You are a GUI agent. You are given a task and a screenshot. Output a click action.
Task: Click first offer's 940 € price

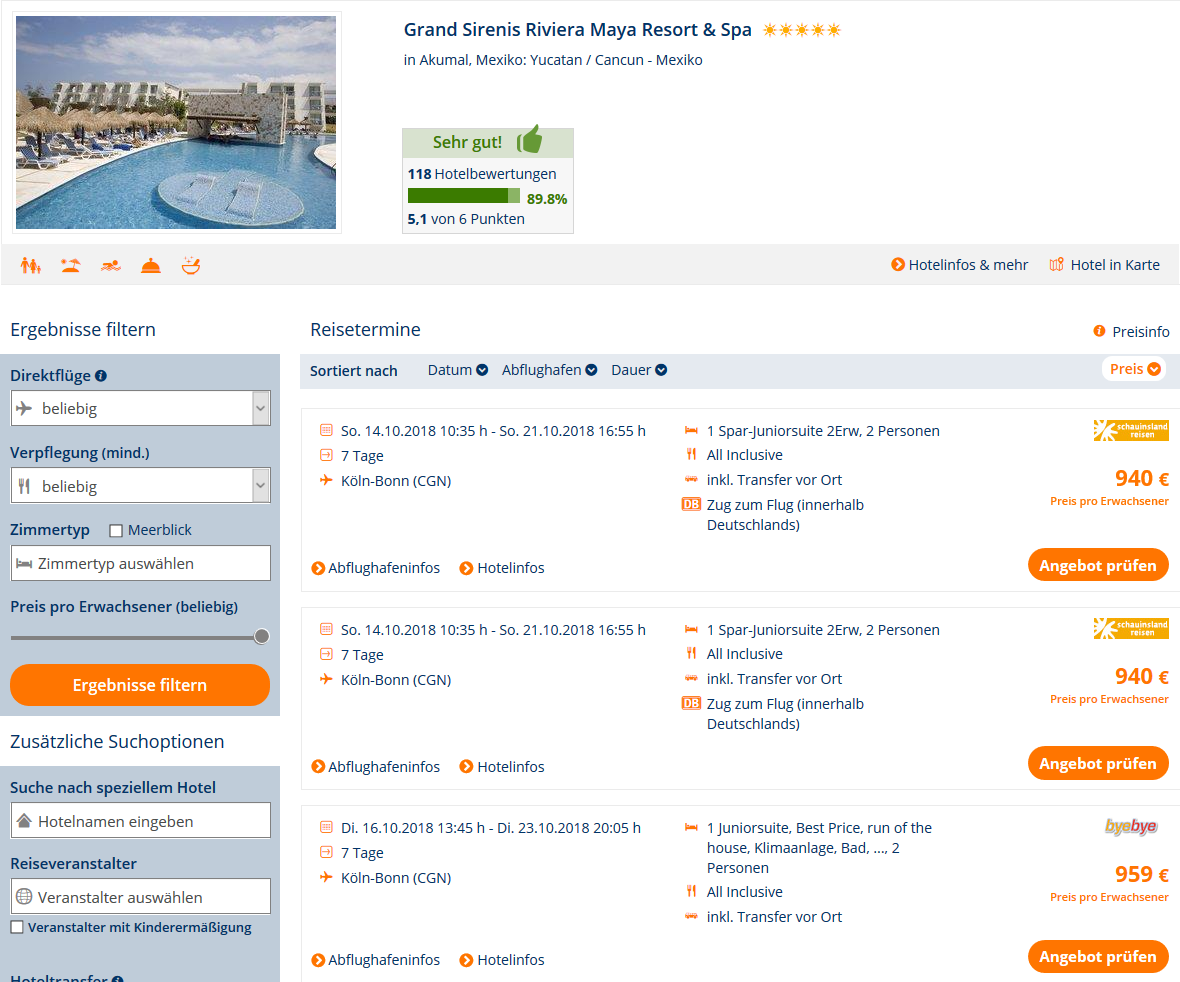tap(1142, 479)
